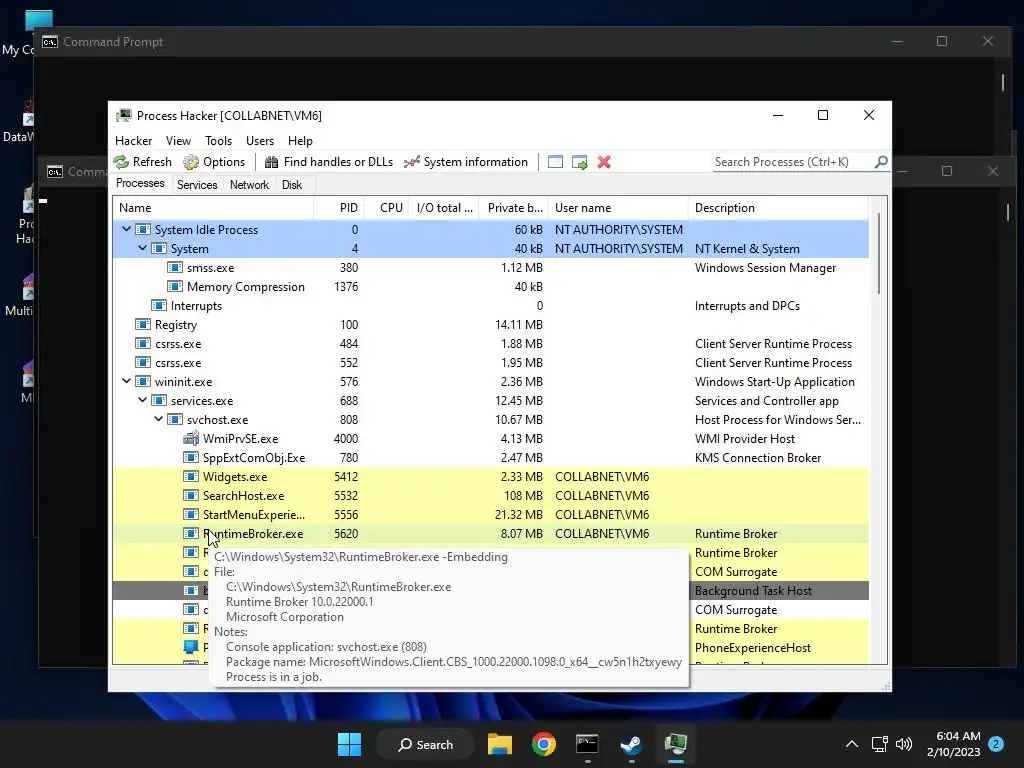This screenshot has width=1024, height=768.
Task: Open the Windows Start button
Action: 349,744
